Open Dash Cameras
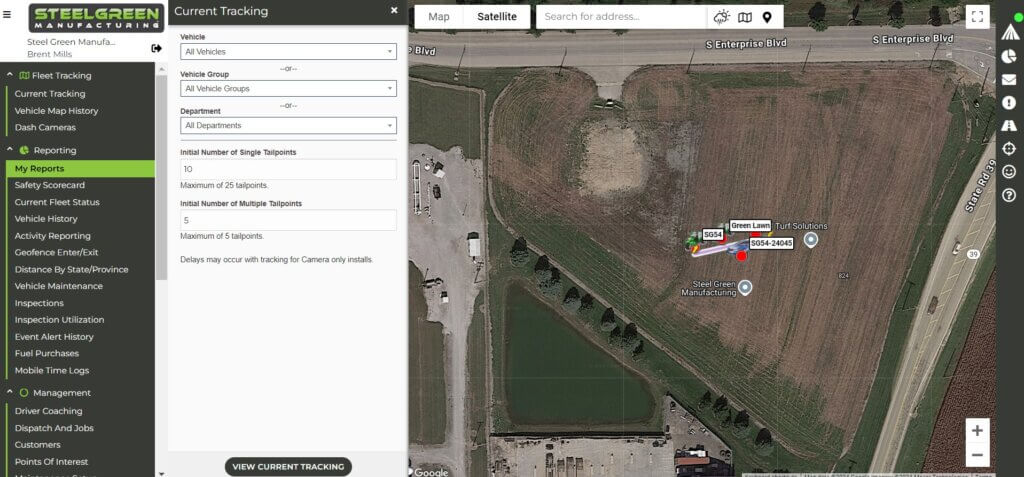Screen dimensions: 1024x477 coord(45,128)
